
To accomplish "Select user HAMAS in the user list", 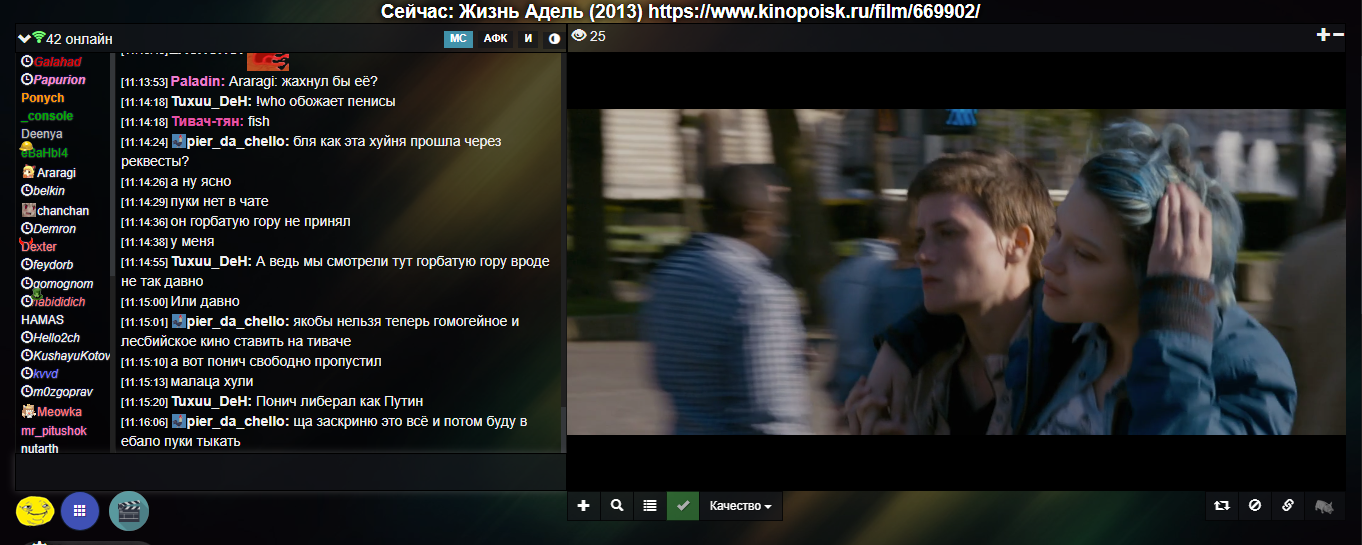I will click(x=42, y=320).
